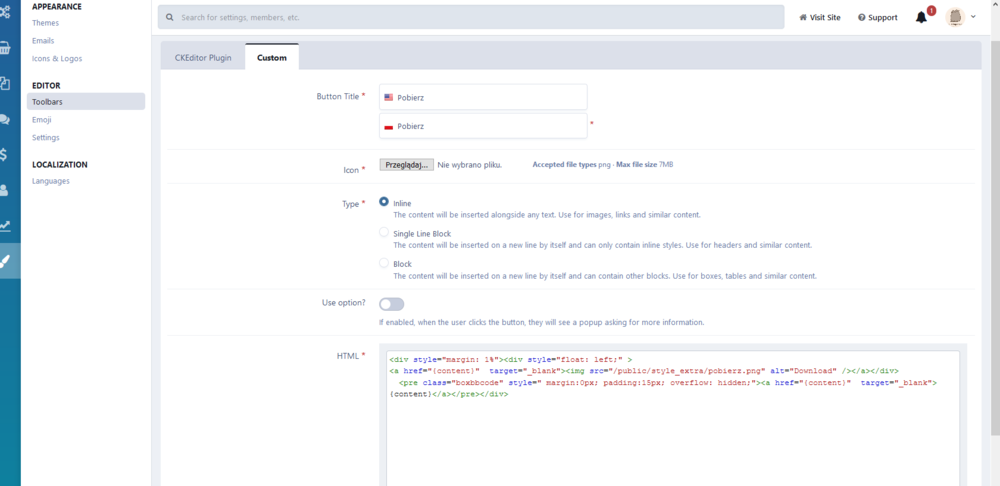The height and width of the screenshot is (486, 1000).
Task: Open the Commerce dollar sign section
Action: click(5, 154)
